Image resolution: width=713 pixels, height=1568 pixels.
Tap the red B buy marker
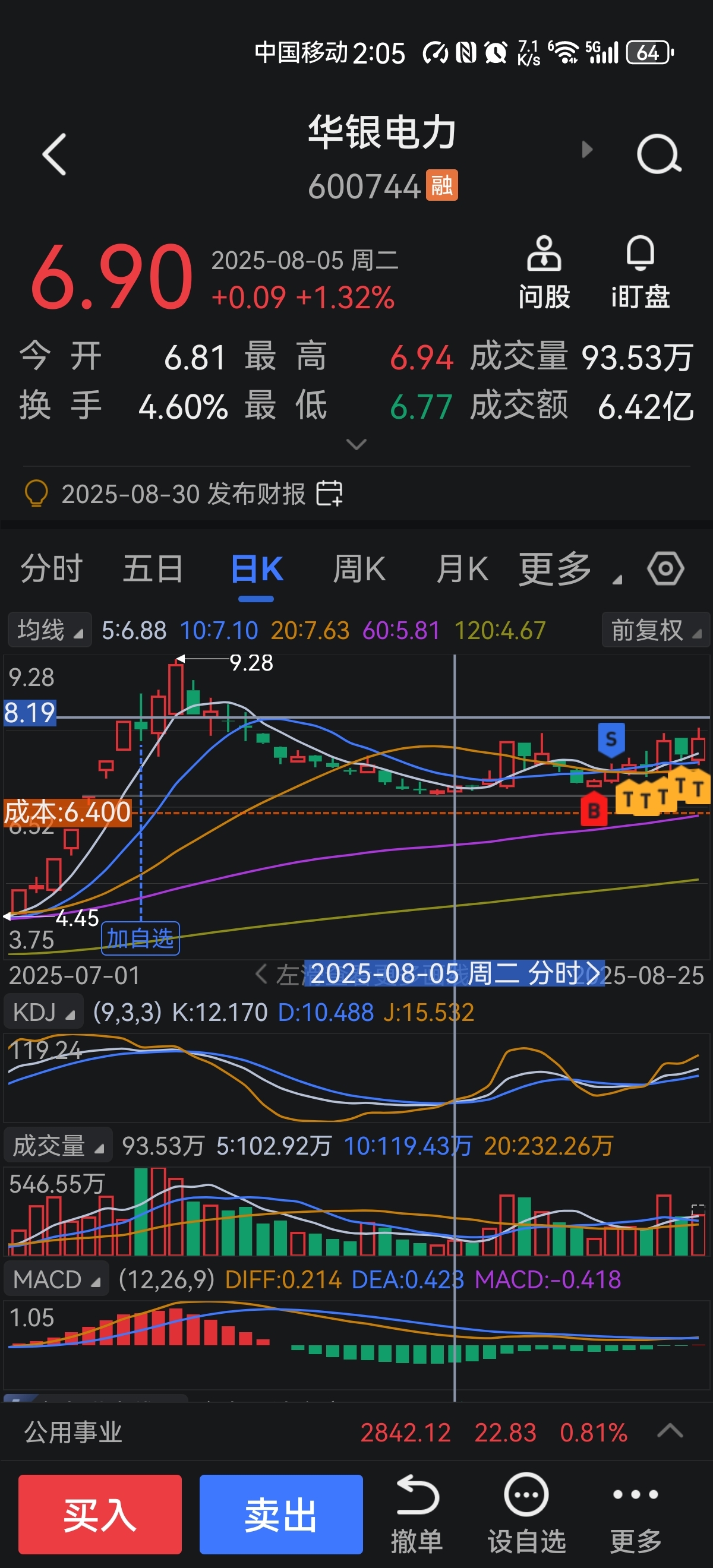tap(594, 810)
